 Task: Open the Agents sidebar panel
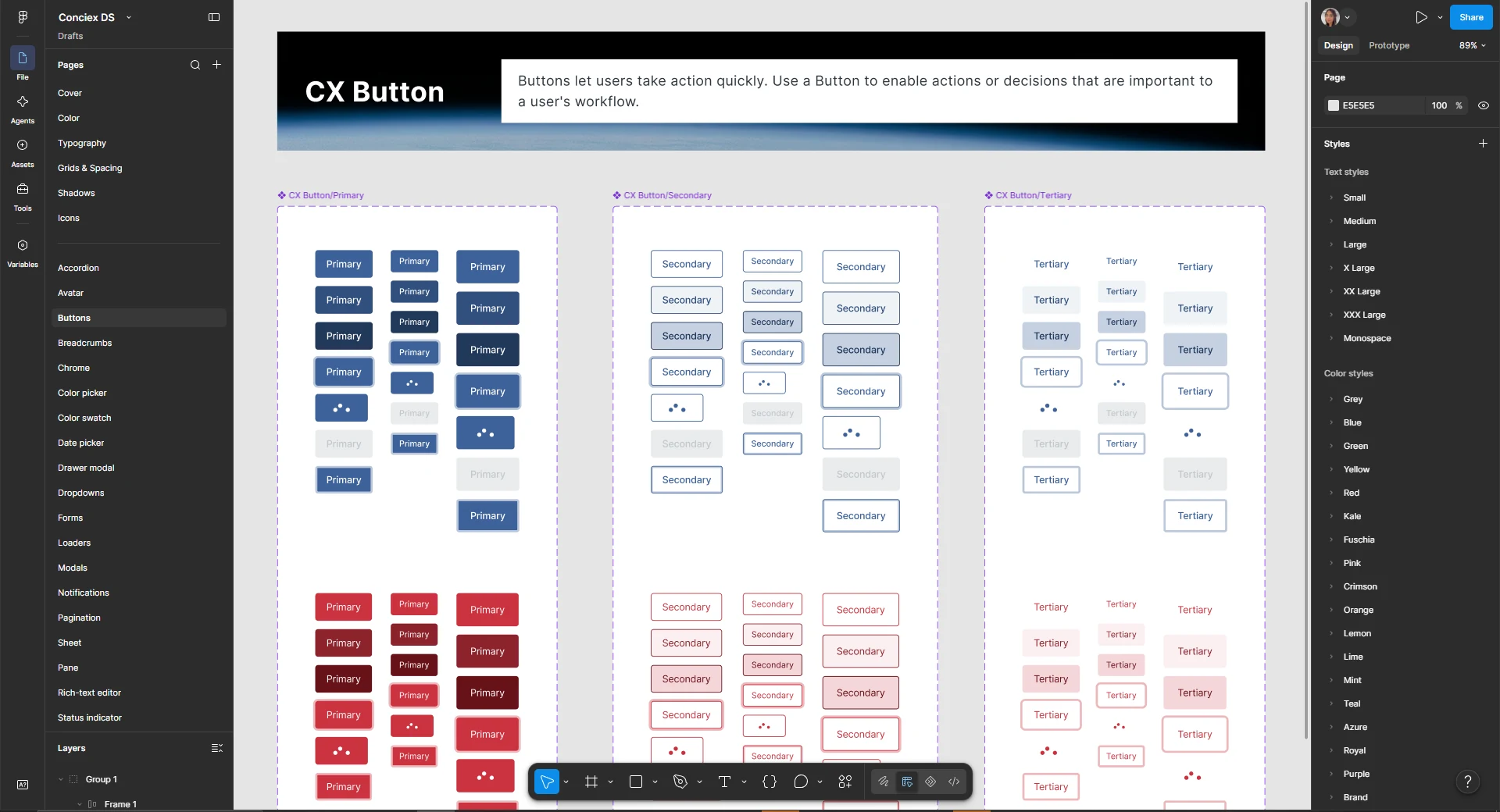(23, 109)
